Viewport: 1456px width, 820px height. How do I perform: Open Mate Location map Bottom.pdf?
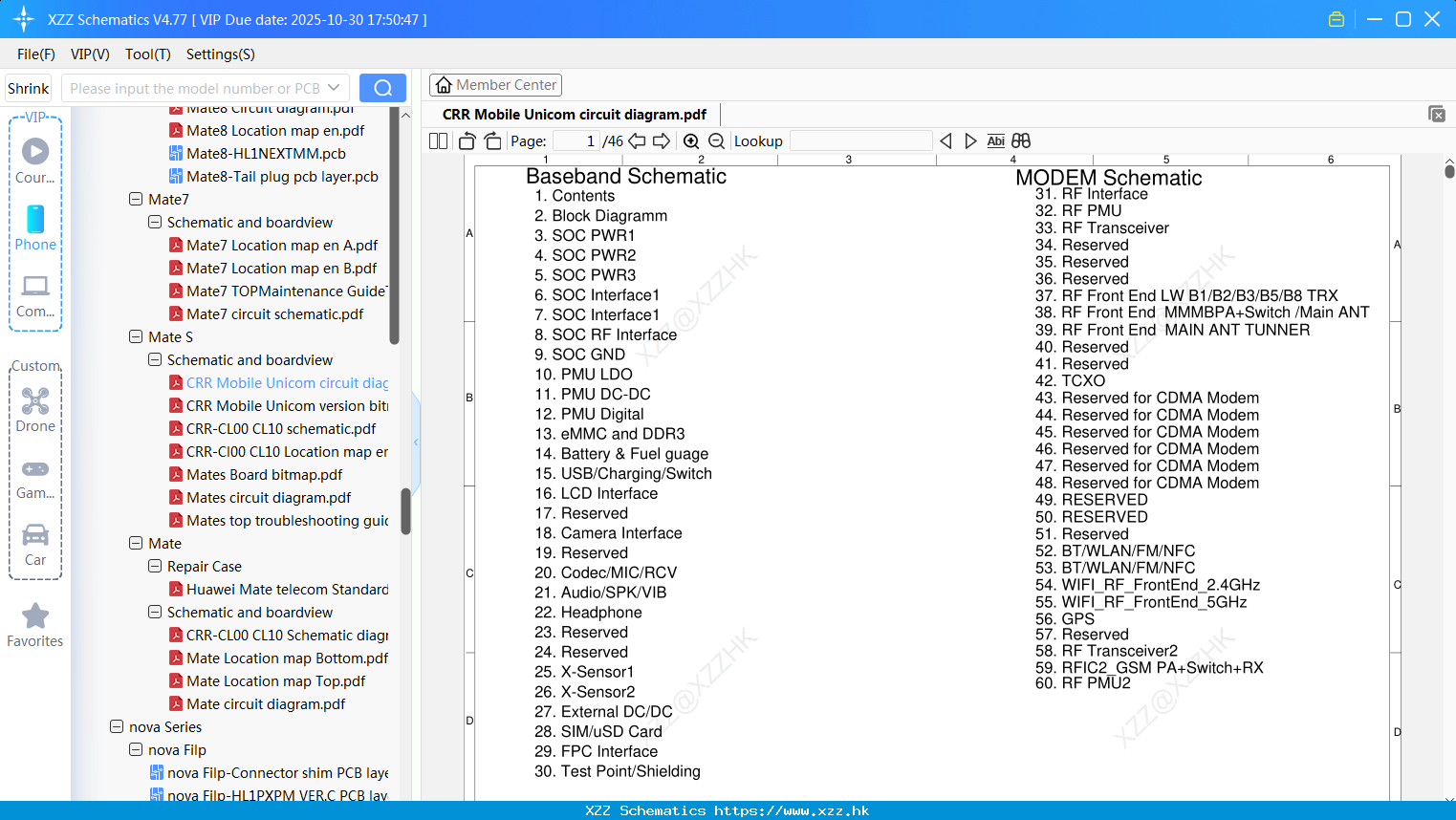click(x=287, y=658)
